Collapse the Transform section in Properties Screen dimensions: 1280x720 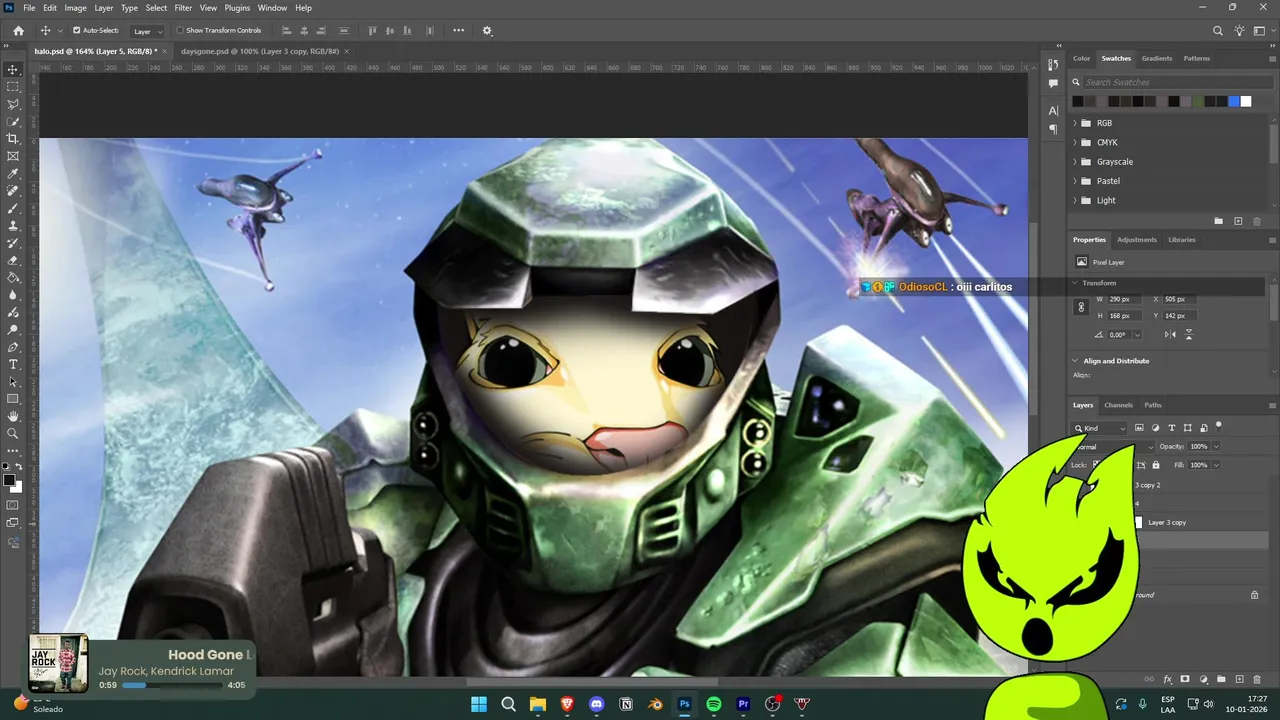1076,283
